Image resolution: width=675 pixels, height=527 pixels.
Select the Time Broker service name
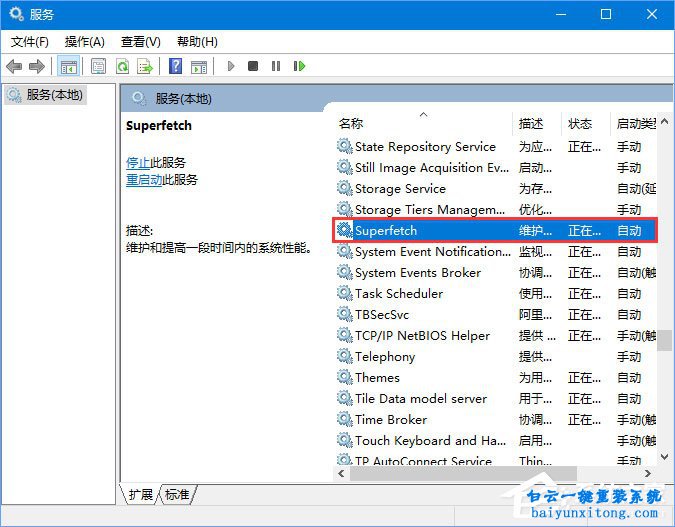(x=391, y=419)
